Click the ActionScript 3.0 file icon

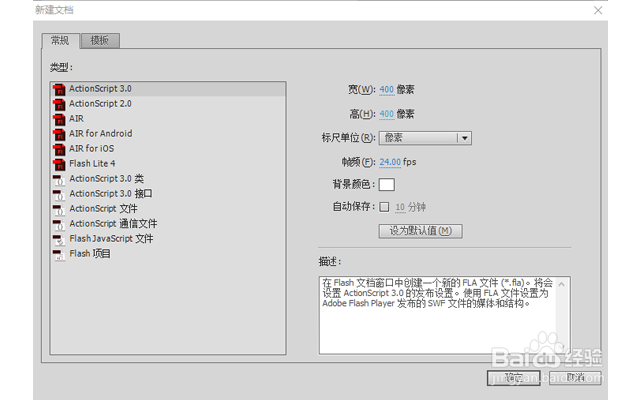(x=59, y=89)
